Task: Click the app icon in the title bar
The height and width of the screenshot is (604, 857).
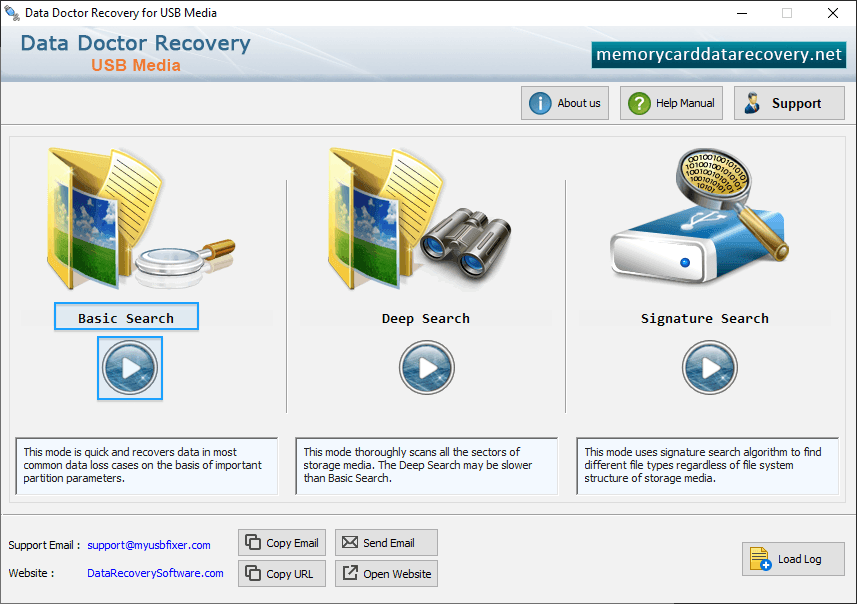Action: (12, 13)
